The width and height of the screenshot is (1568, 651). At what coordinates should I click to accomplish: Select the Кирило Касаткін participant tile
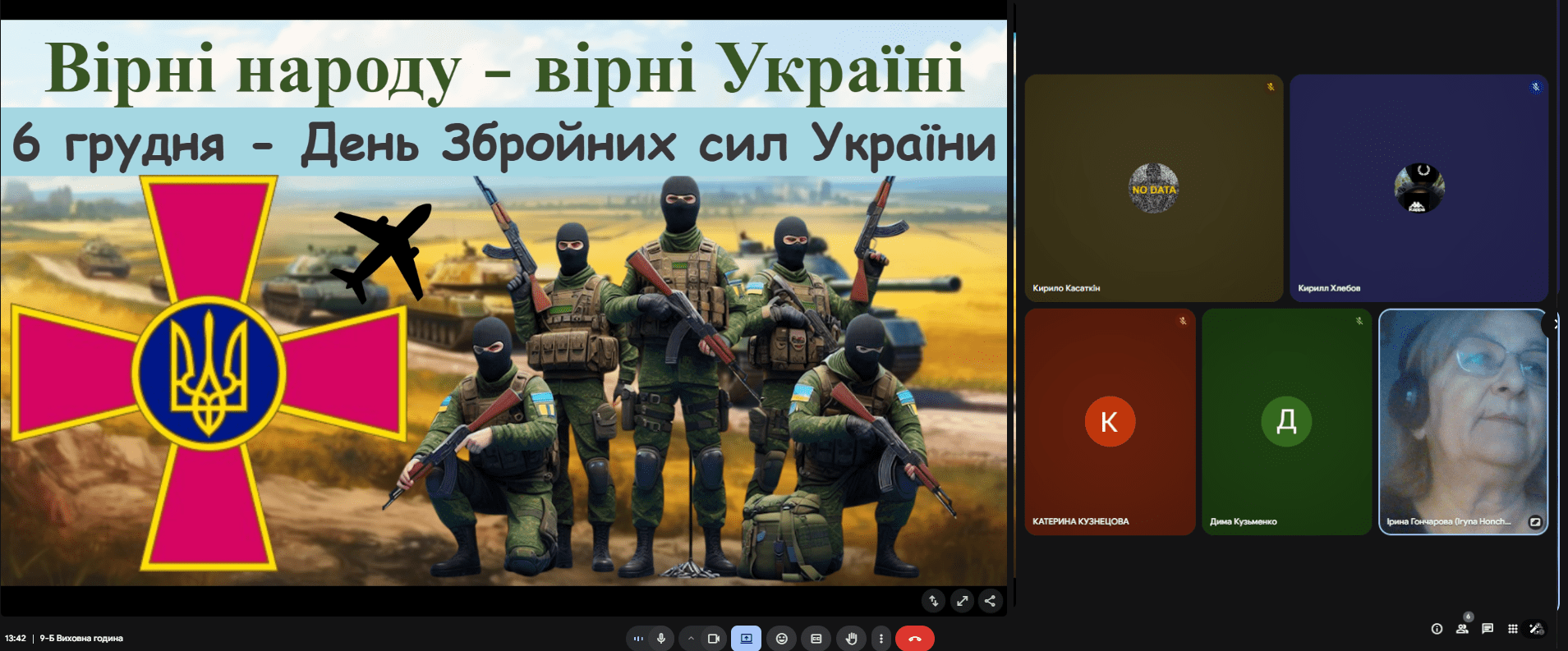1154,188
